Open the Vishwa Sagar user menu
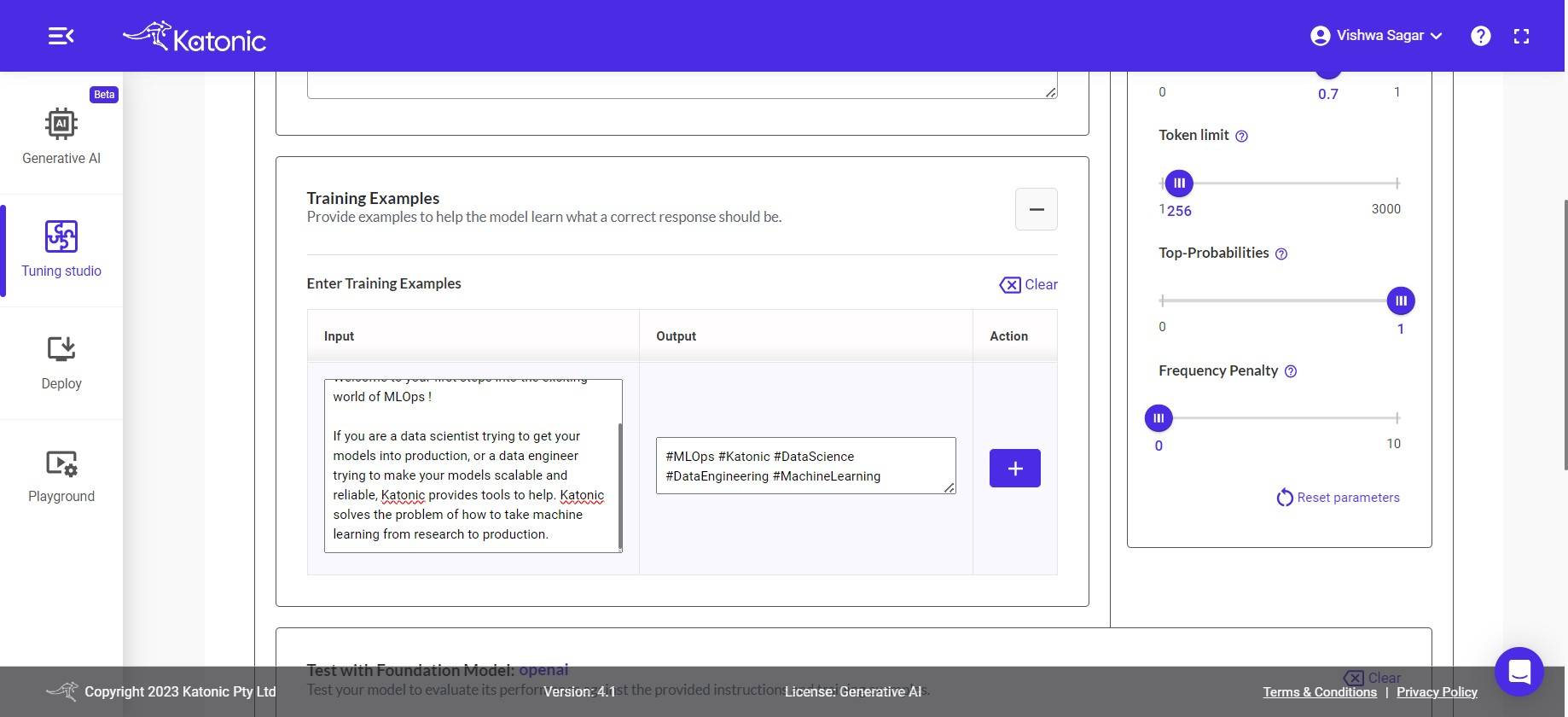1568x717 pixels. [x=1376, y=36]
